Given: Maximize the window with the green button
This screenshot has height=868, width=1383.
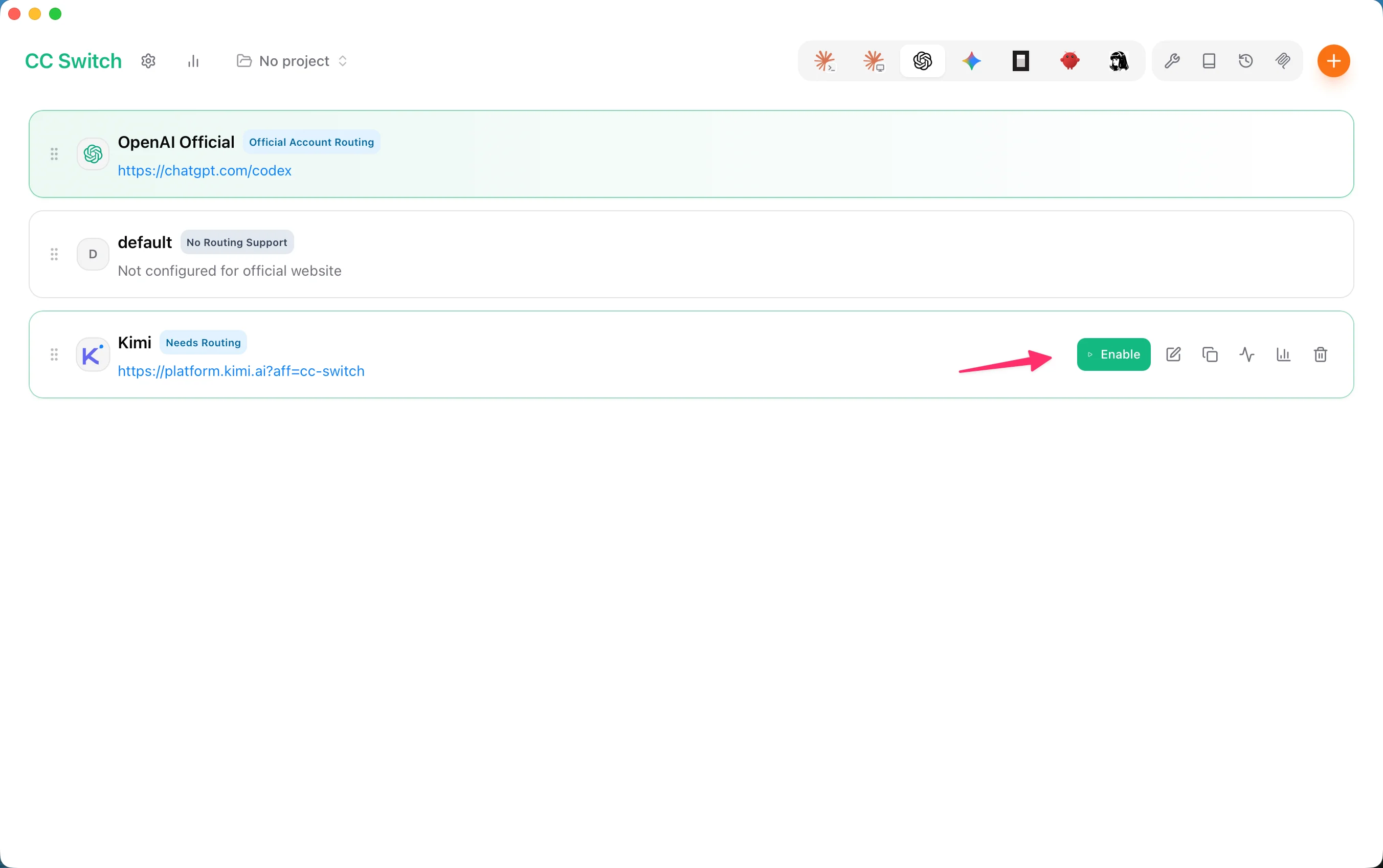Looking at the screenshot, I should click(55, 14).
